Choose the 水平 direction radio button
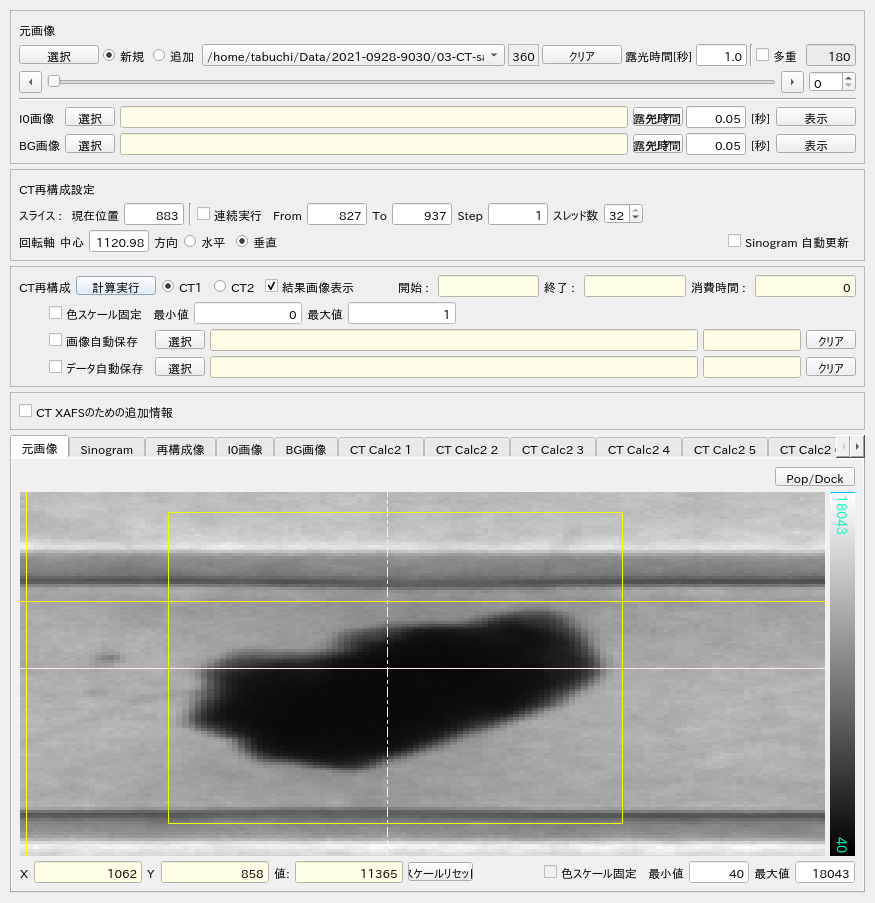The height and width of the screenshot is (903, 875). click(190, 242)
